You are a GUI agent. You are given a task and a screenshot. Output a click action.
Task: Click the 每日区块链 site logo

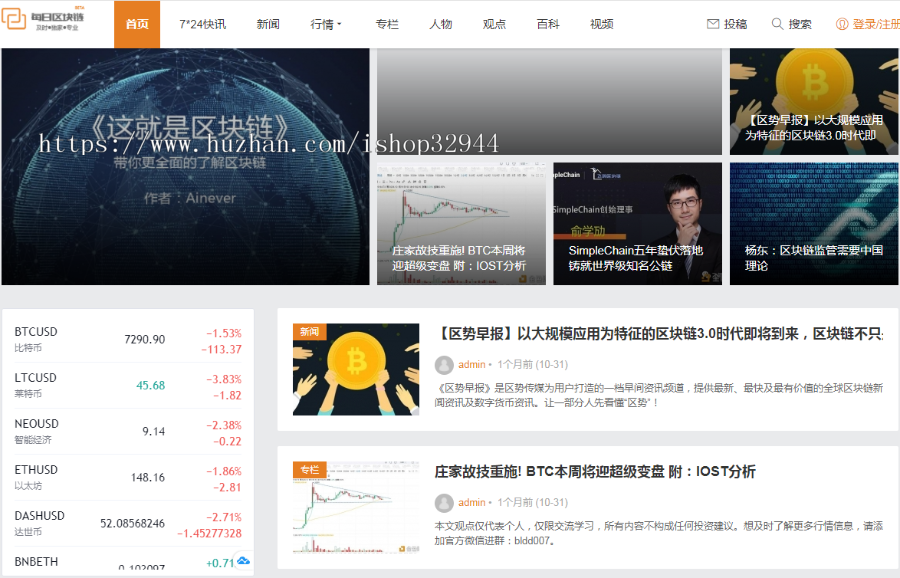[44, 18]
